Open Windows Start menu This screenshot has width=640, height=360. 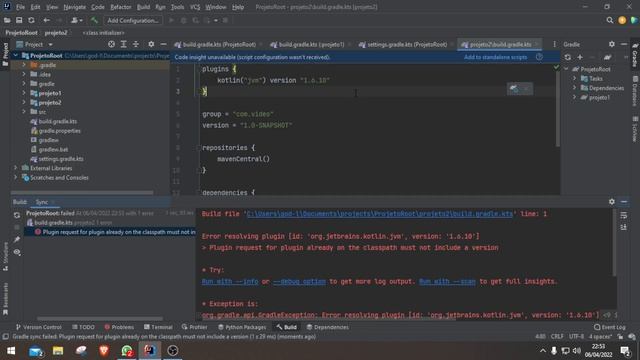click(x=11, y=351)
